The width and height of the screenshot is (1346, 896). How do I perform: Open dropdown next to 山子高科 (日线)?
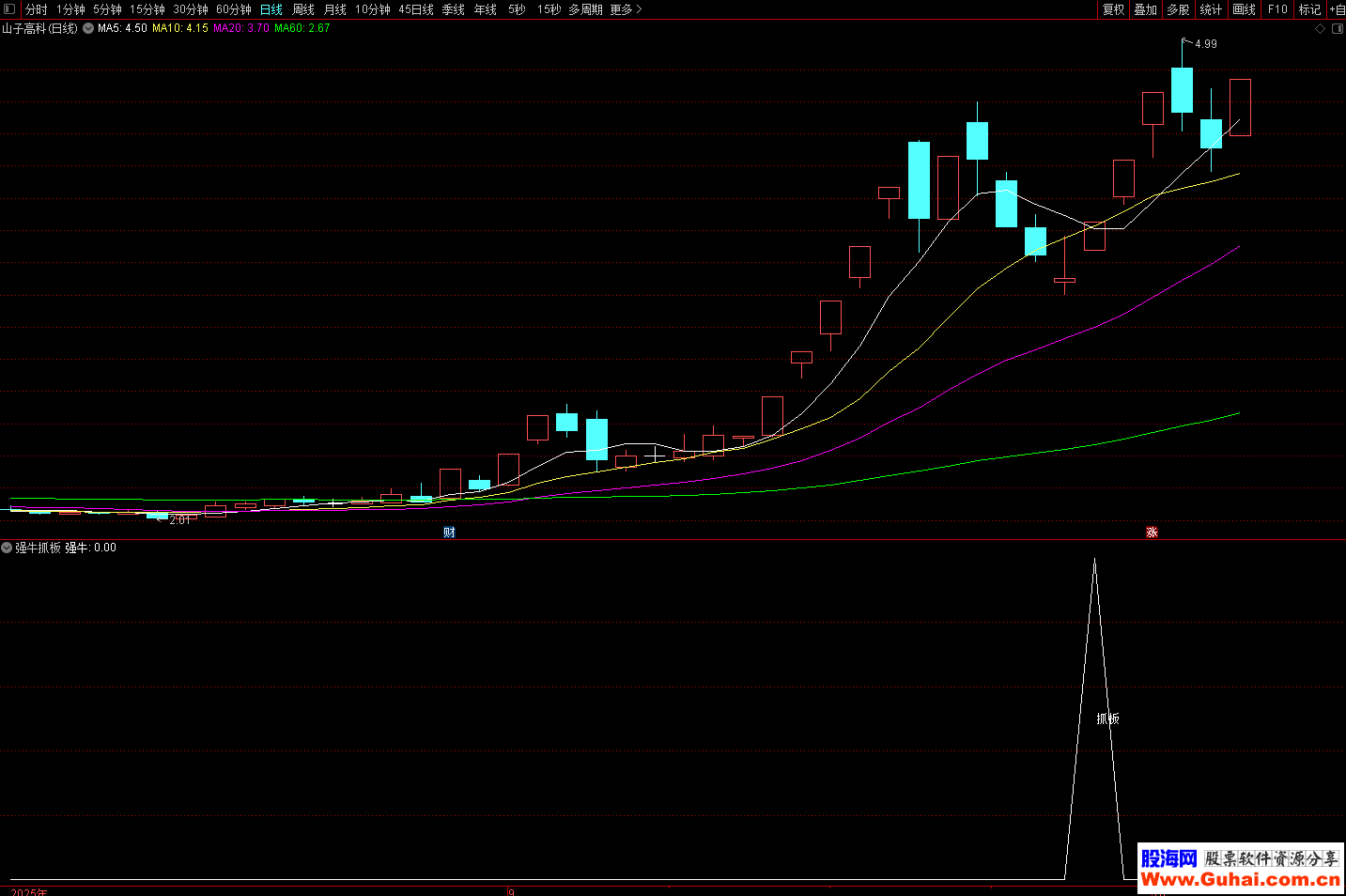[x=88, y=28]
